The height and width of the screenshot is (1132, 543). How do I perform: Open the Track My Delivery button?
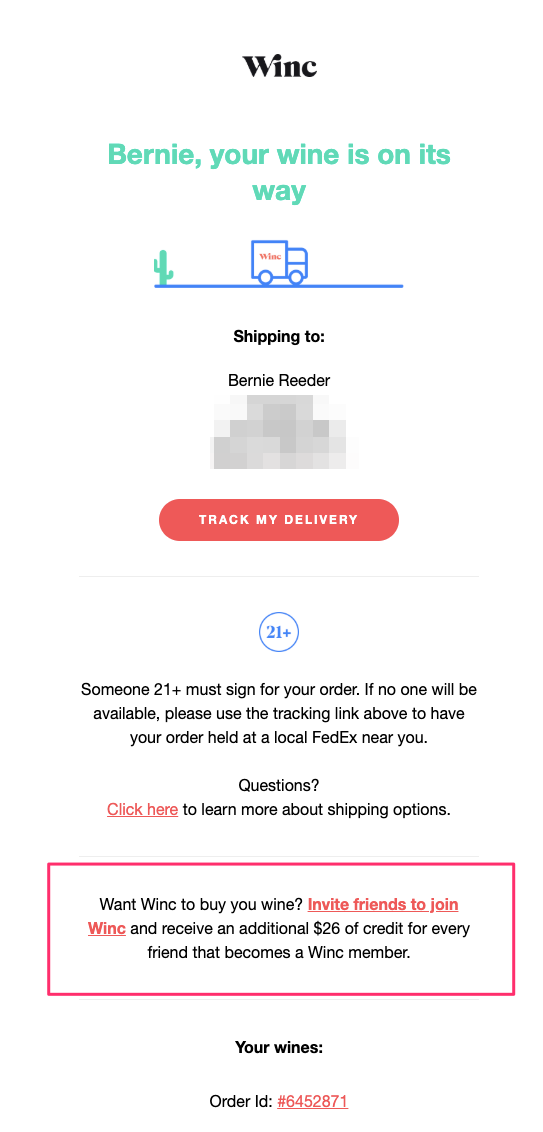tap(279, 520)
